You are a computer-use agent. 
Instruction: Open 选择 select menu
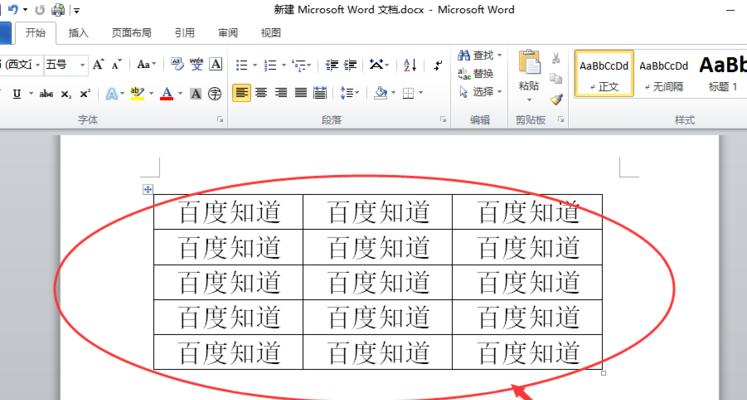tap(480, 91)
